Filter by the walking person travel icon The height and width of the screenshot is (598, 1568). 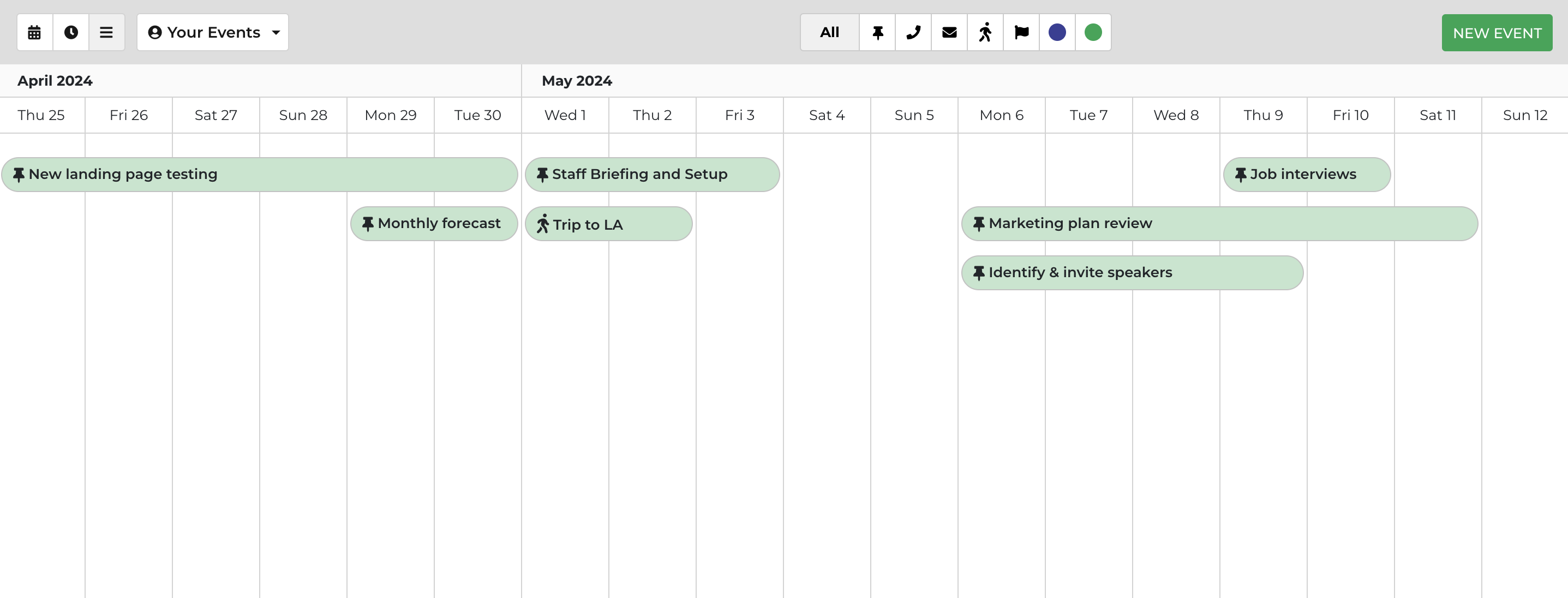tap(985, 32)
